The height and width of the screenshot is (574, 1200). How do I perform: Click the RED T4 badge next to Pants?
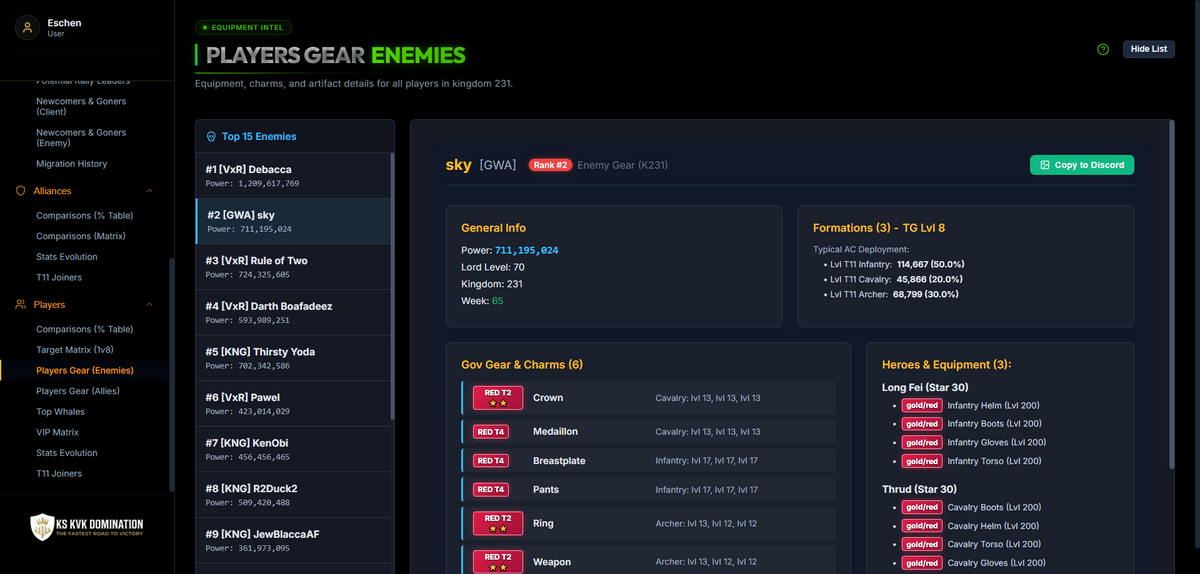click(x=492, y=490)
